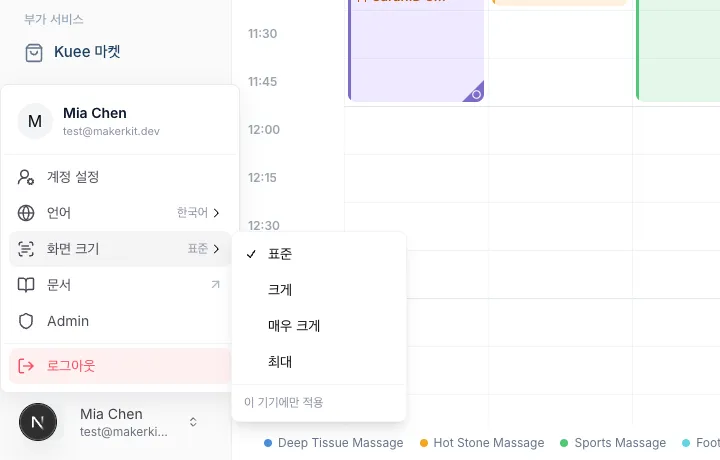720x460 pixels.
Task: Click the M avatar circle in profile header
Action: tap(35, 121)
